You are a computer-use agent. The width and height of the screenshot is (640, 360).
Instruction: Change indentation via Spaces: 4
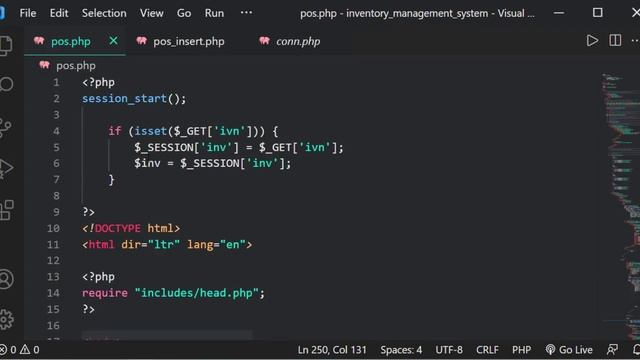pyautogui.click(x=401, y=350)
